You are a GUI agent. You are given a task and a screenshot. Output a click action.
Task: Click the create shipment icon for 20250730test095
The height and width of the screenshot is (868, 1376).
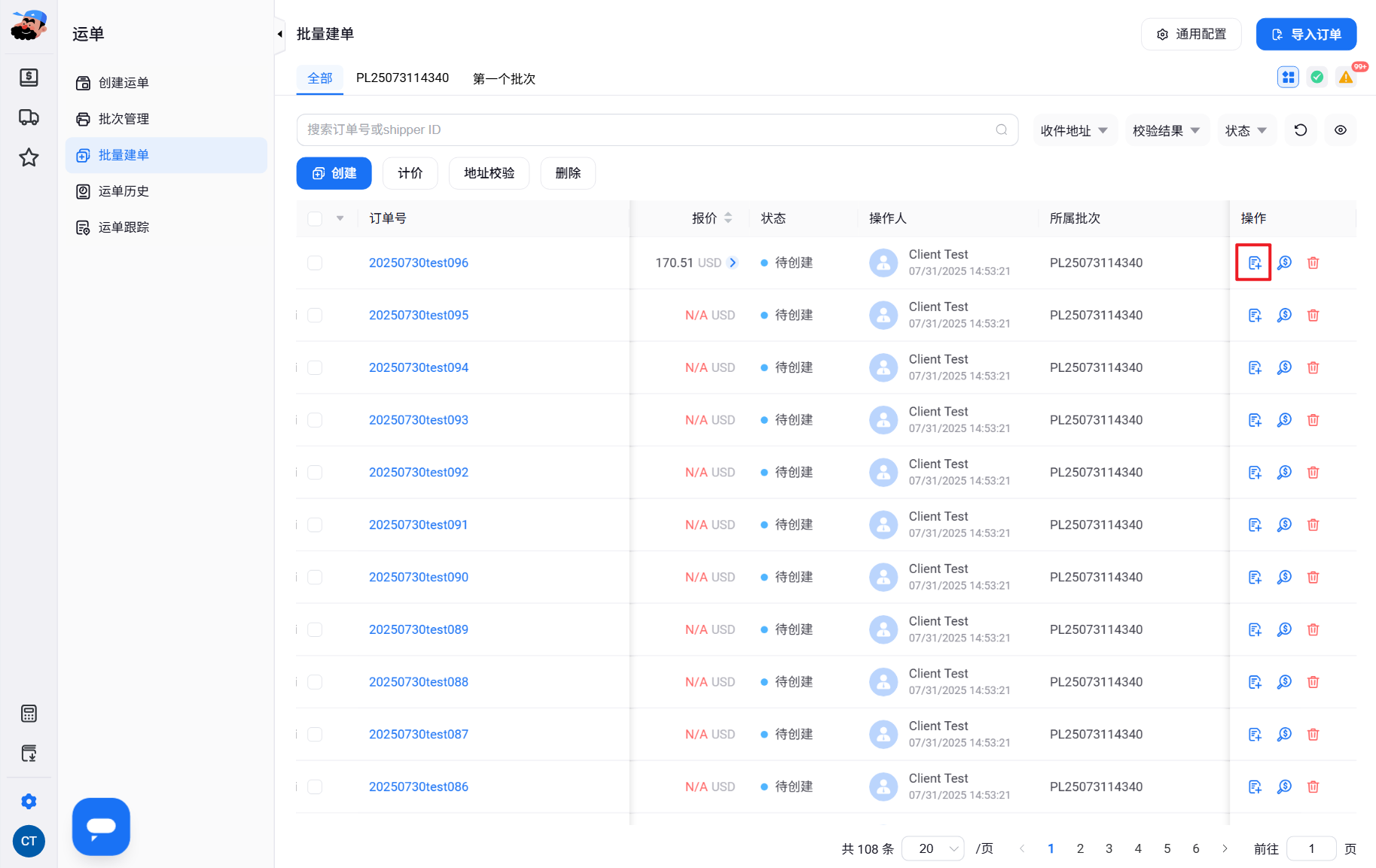point(1254,315)
